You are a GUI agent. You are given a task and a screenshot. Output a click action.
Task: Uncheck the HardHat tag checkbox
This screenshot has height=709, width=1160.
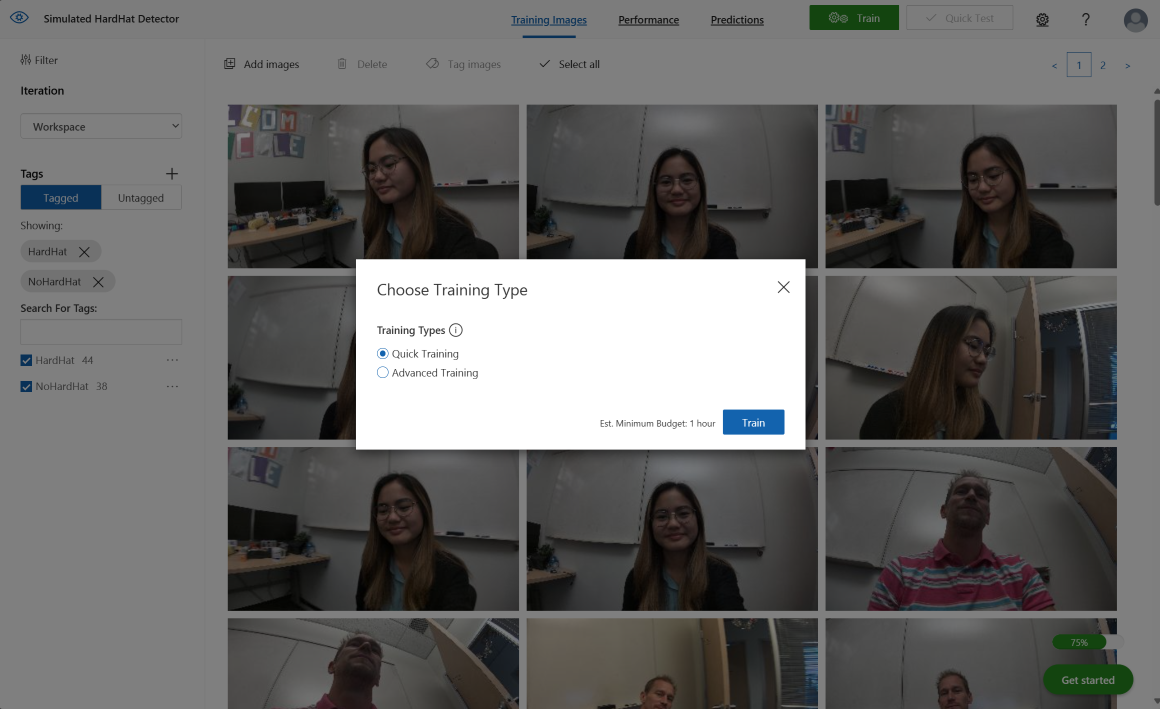[26, 360]
